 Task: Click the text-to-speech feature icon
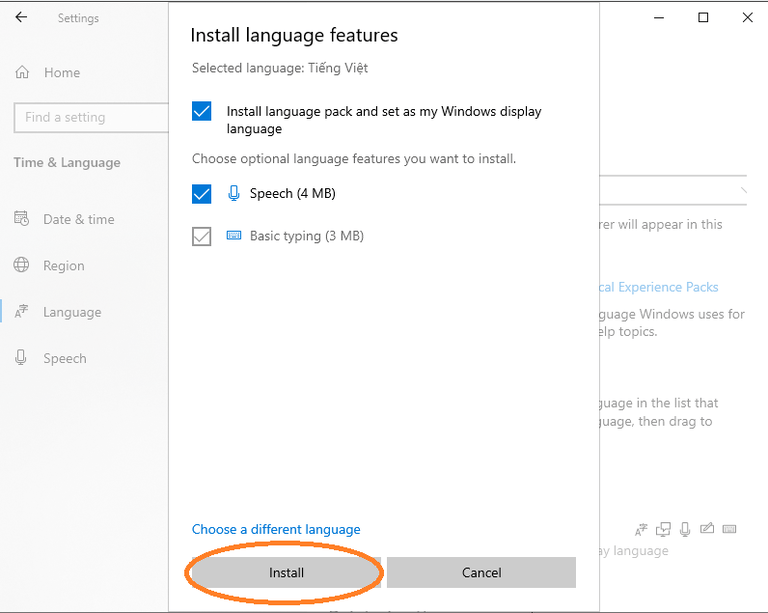[663, 529]
